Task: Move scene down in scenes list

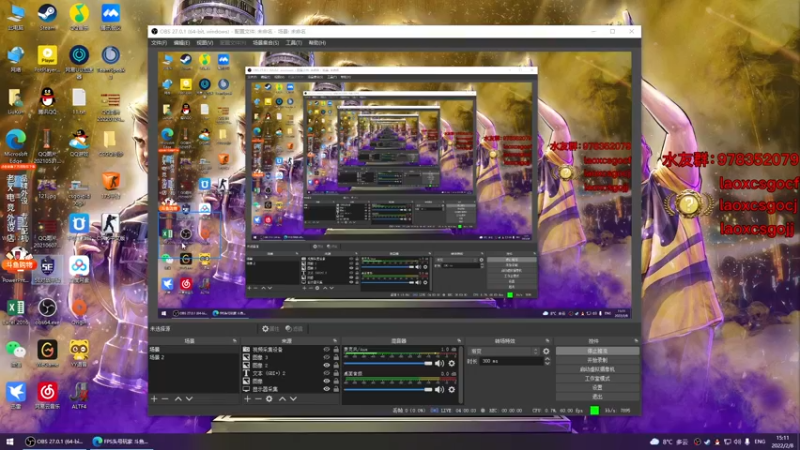Action: 189,399
